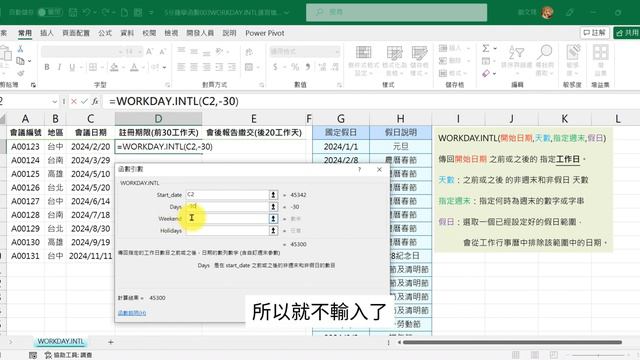Click the 註解 comments button

[595, 33]
